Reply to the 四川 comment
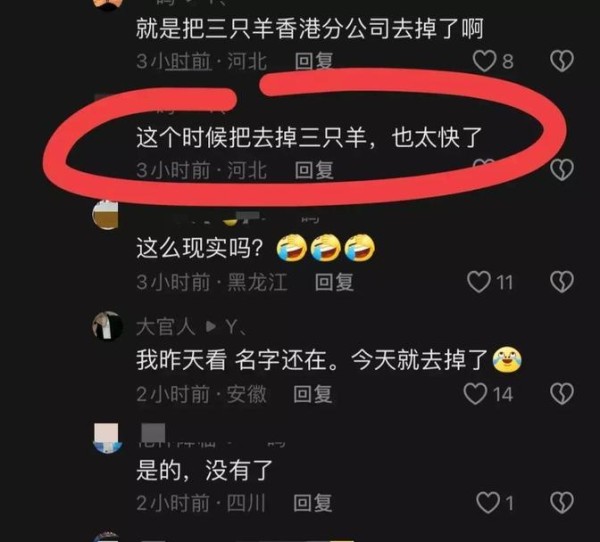This screenshot has height=542, width=600. coord(312,503)
